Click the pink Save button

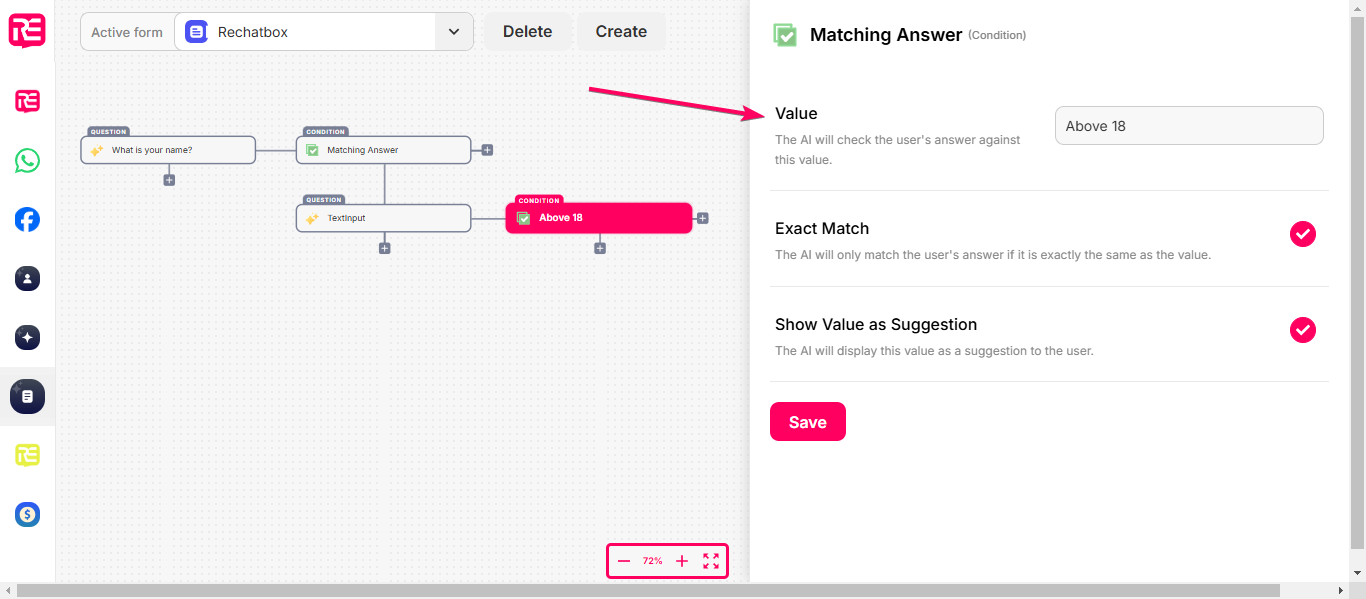click(x=808, y=421)
